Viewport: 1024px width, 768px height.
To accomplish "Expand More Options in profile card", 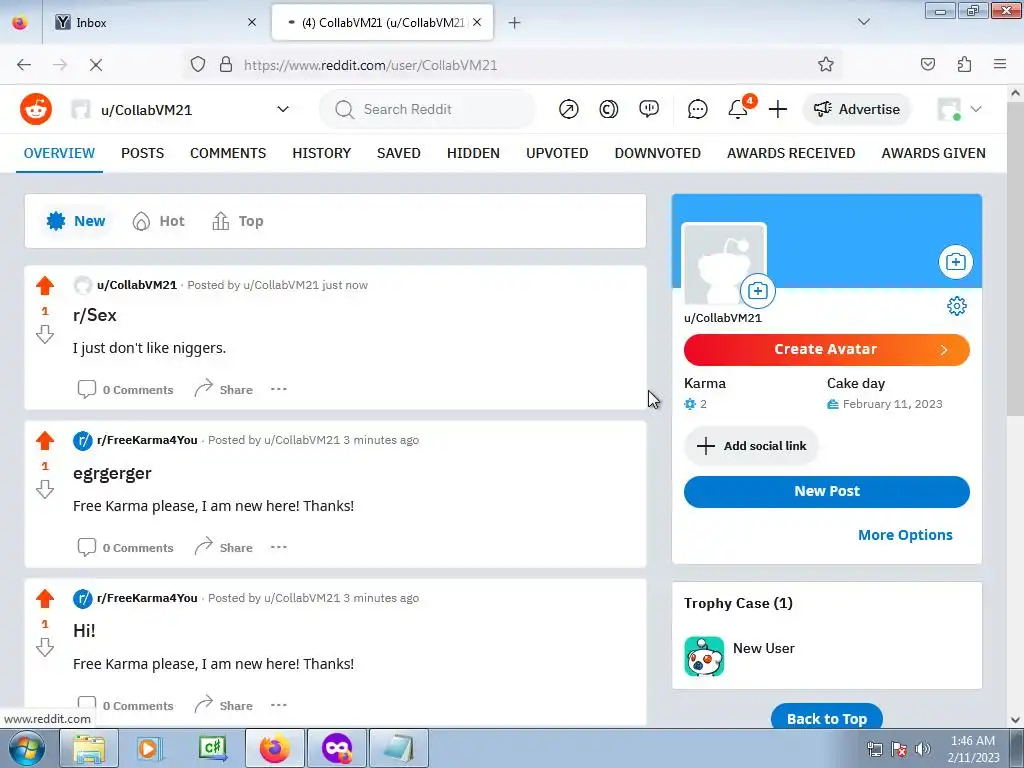I will (905, 535).
